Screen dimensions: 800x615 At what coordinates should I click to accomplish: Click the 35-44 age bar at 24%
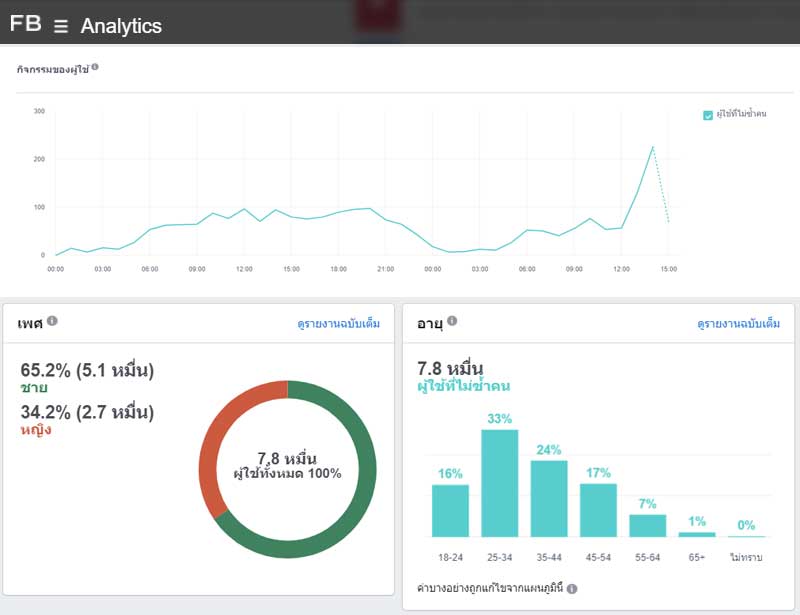549,498
